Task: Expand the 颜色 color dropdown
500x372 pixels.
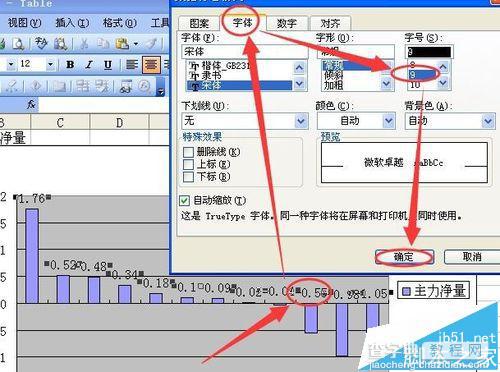Action: pos(388,121)
